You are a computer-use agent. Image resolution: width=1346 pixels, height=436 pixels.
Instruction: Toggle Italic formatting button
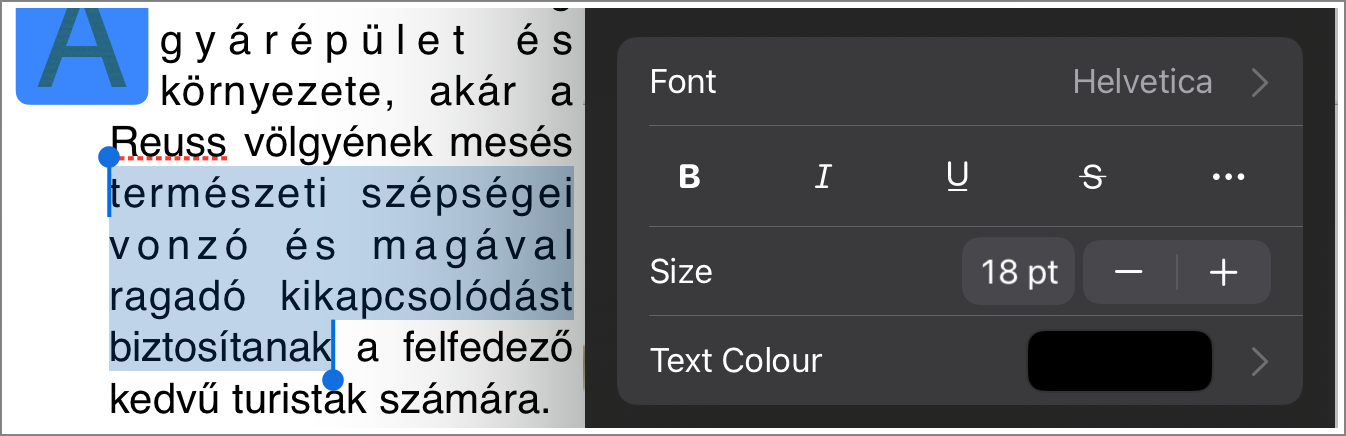[x=822, y=177]
